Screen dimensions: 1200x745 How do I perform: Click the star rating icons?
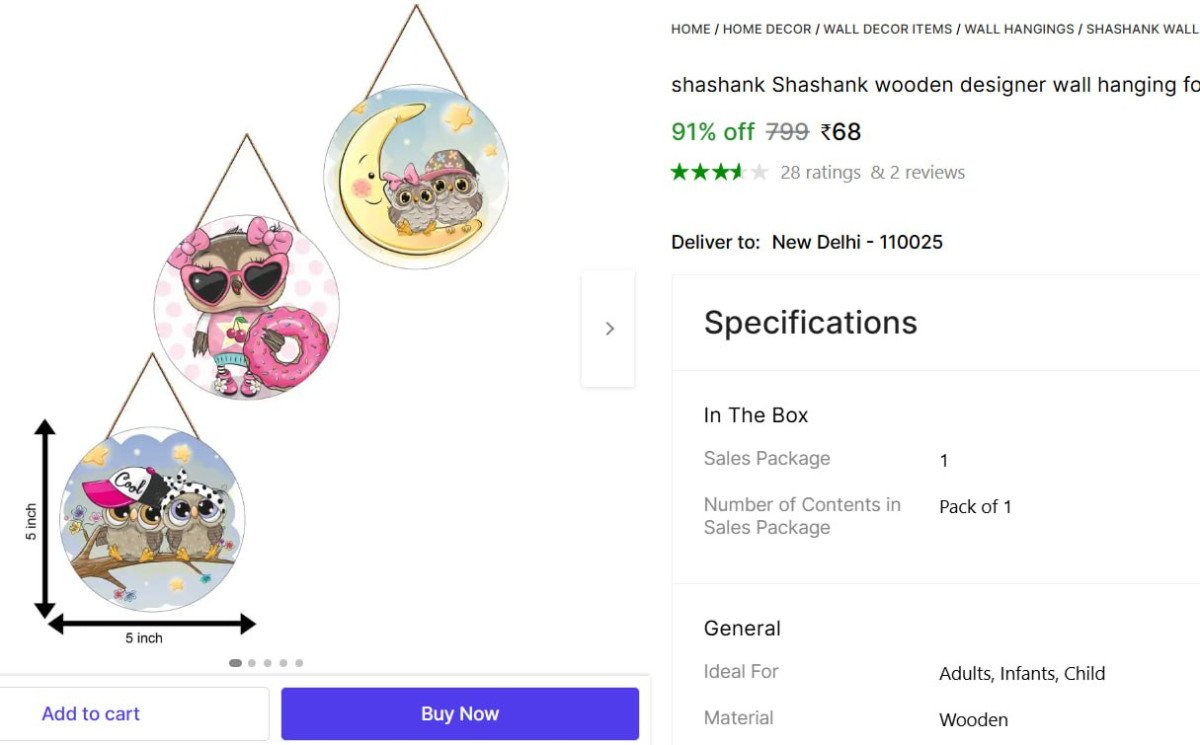click(x=719, y=172)
